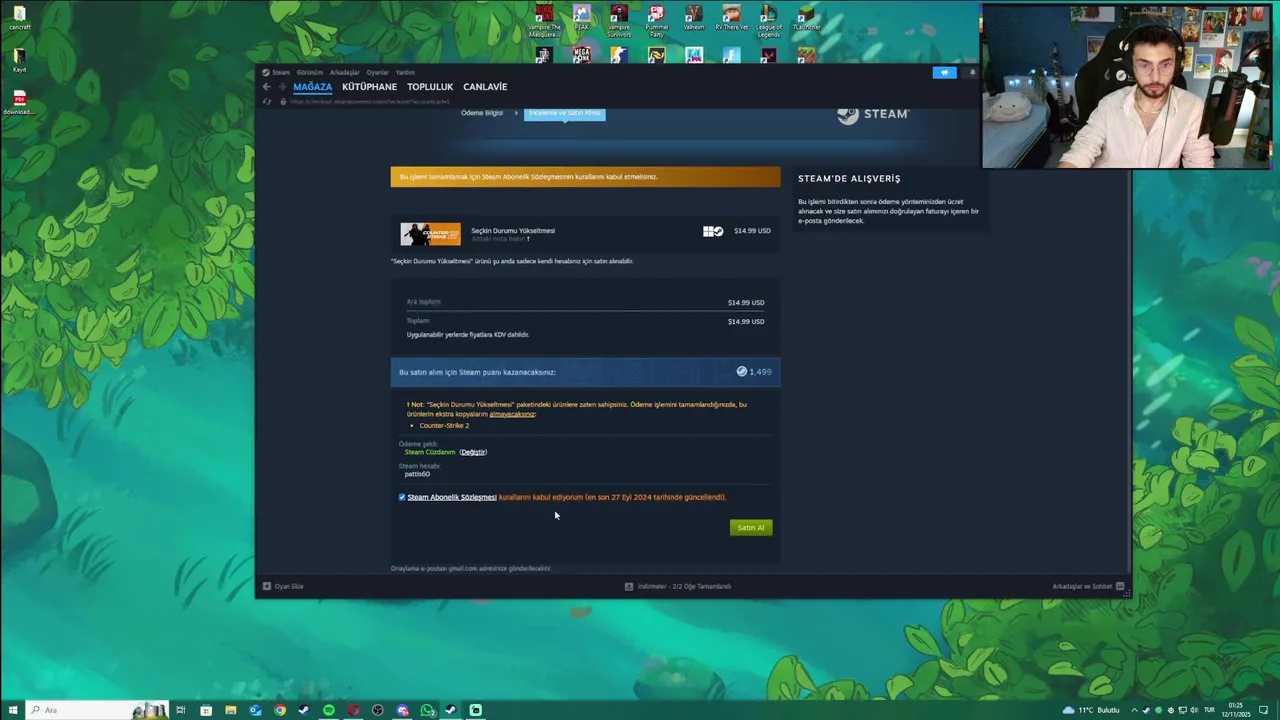1280x720 pixels.
Task: Open the Kayıt desktop icon
Action: [19, 60]
